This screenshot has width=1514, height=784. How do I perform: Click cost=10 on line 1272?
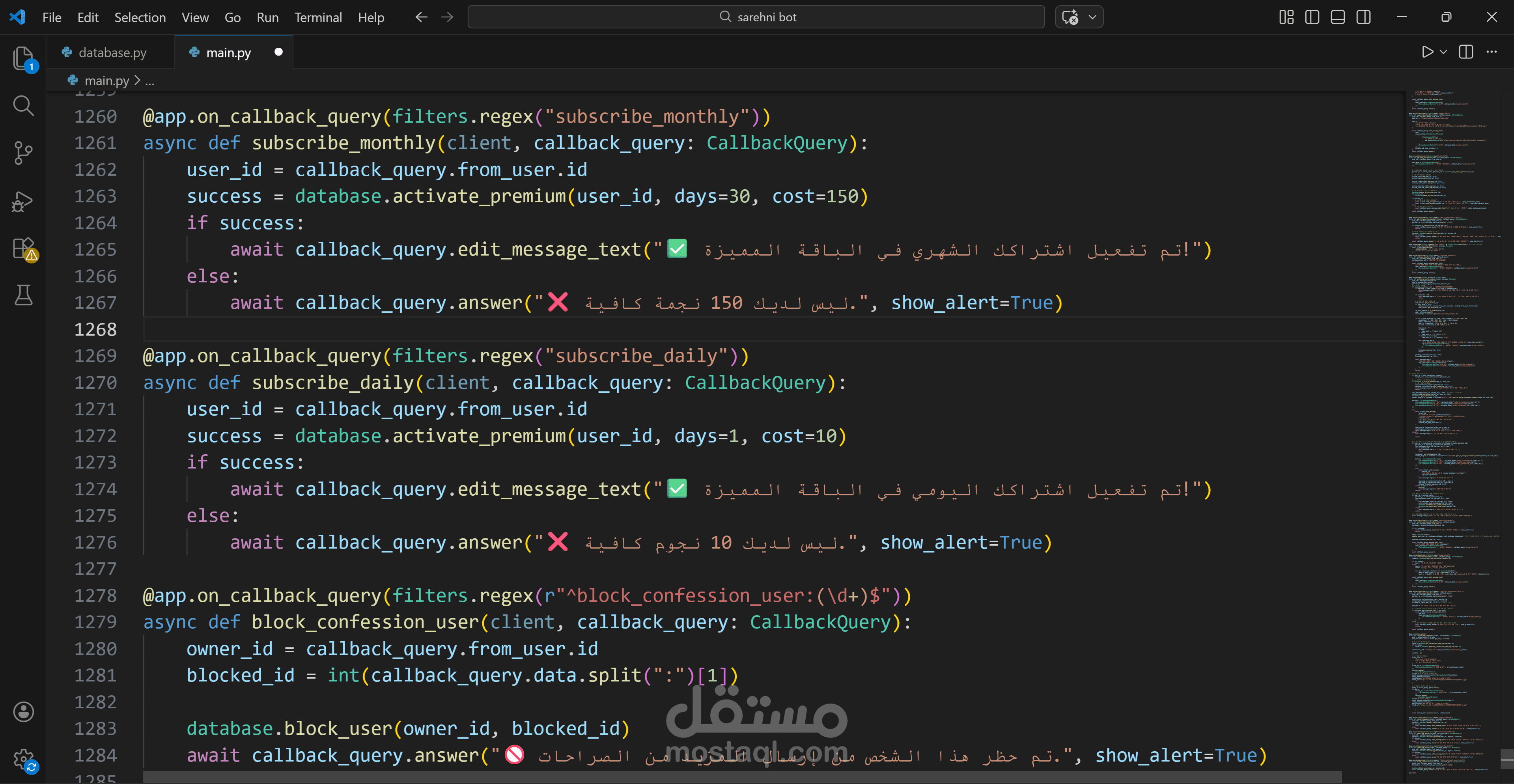click(x=799, y=435)
